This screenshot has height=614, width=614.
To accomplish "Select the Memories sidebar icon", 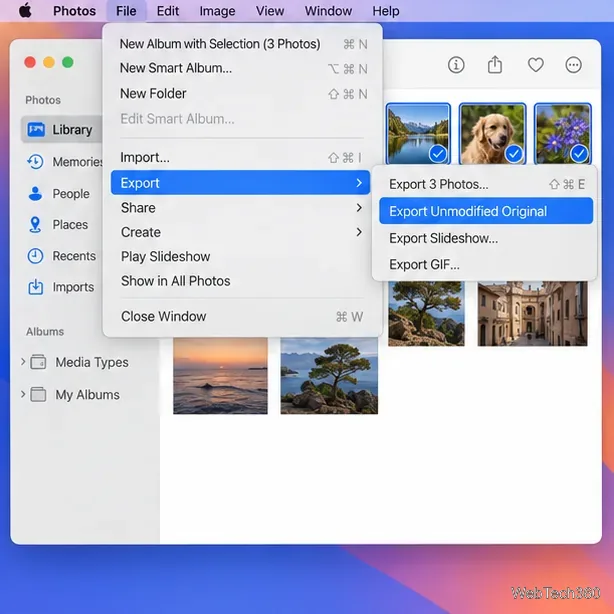I will click(36, 162).
